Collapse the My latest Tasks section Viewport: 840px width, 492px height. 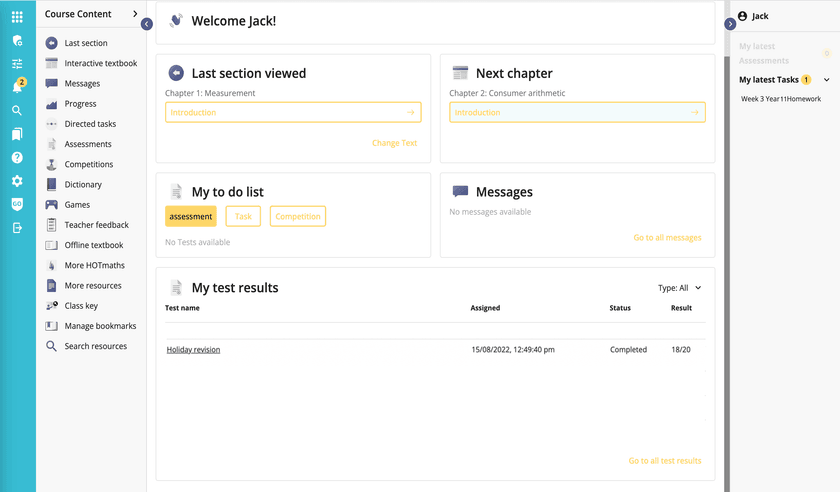click(x=826, y=80)
